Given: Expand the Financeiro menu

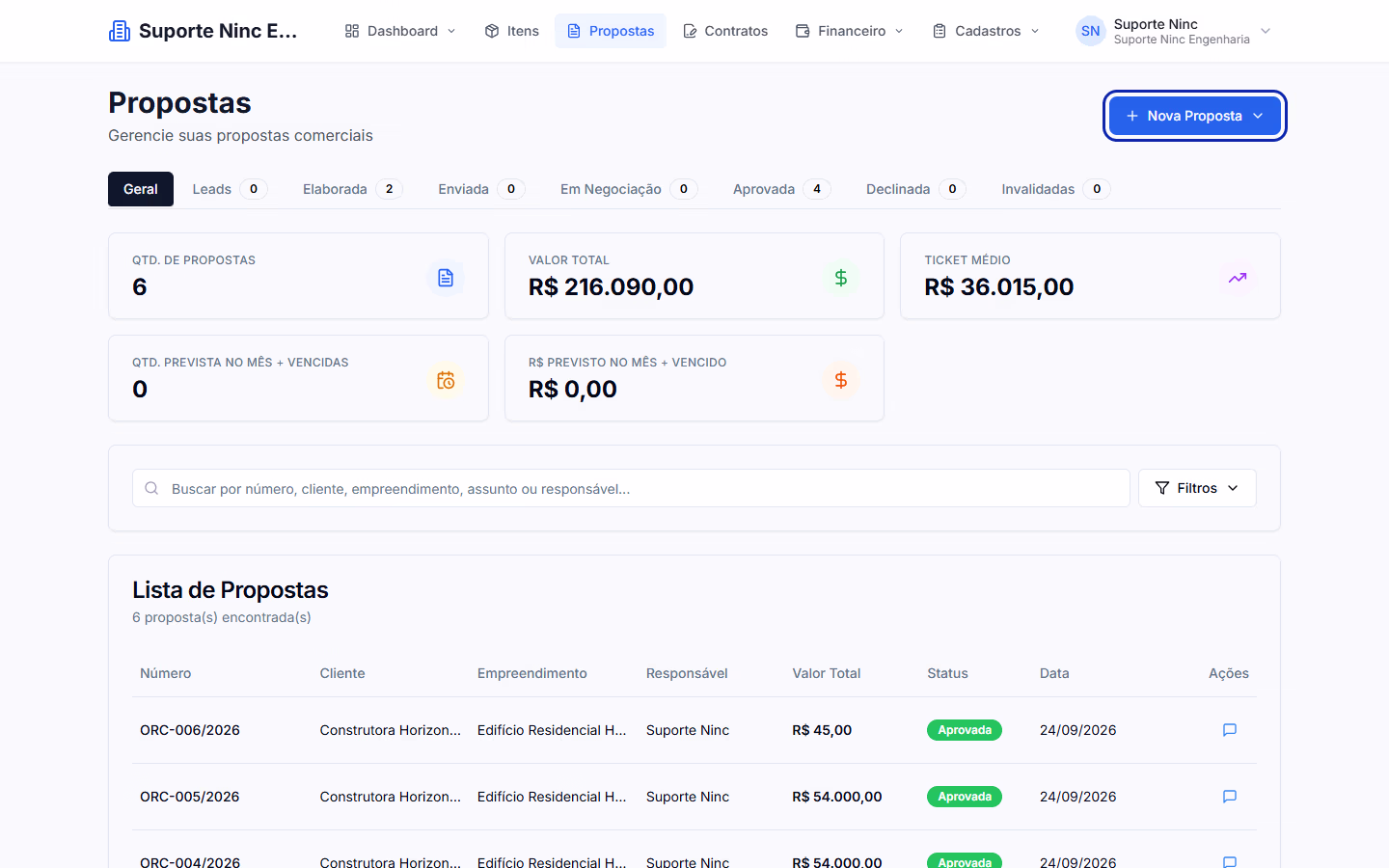Looking at the screenshot, I should (850, 31).
